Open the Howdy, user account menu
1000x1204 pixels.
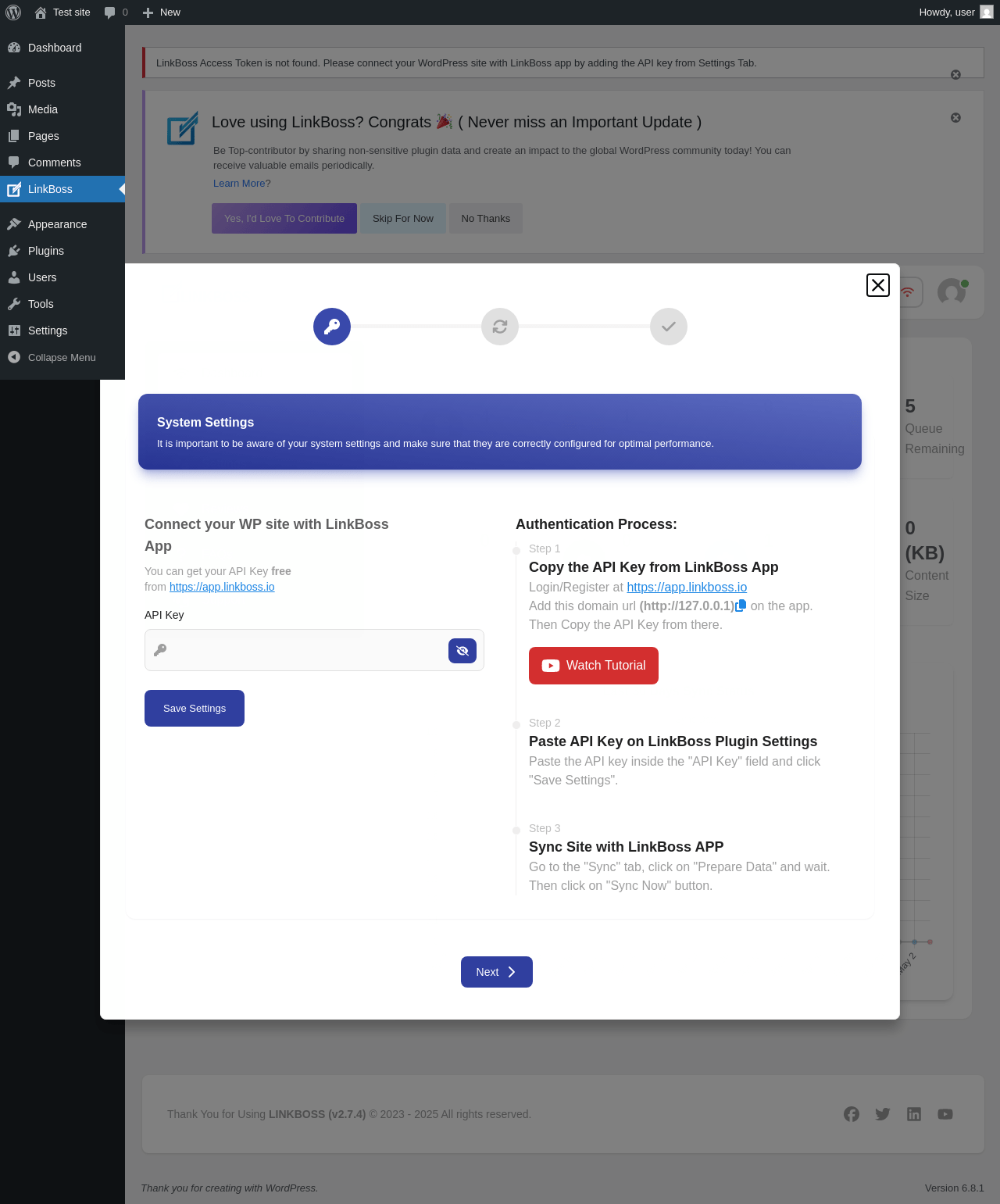955,13
